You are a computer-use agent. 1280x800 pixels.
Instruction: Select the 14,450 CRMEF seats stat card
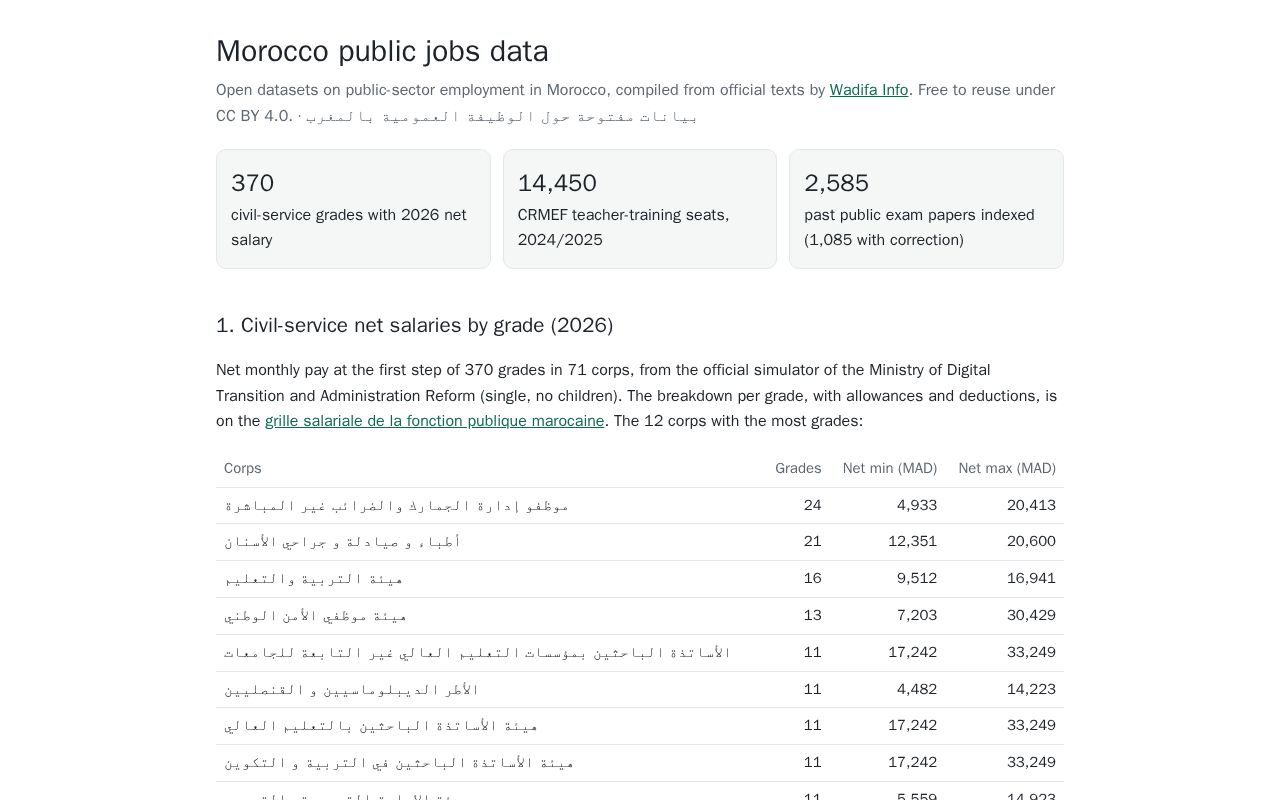click(x=640, y=209)
